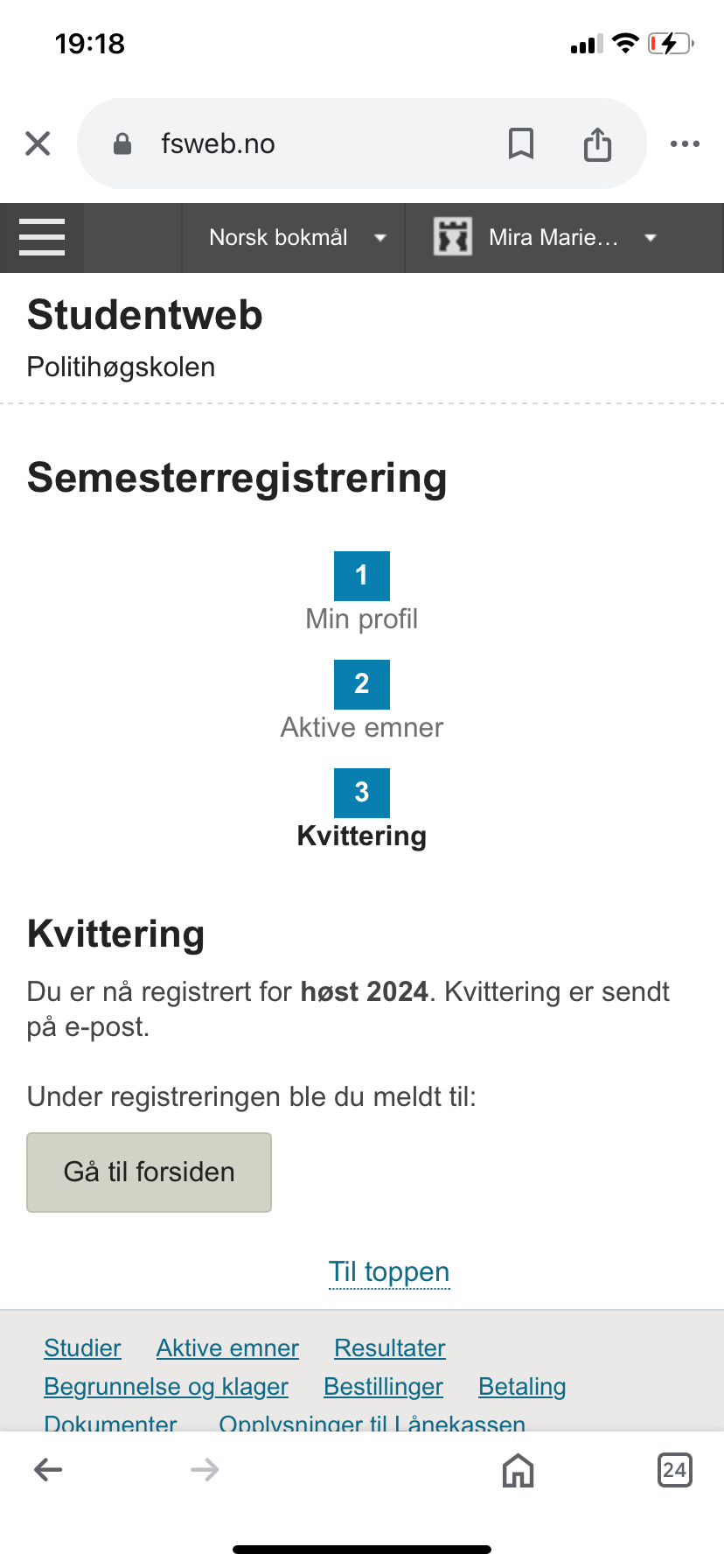Tap the browser home icon

click(519, 1470)
